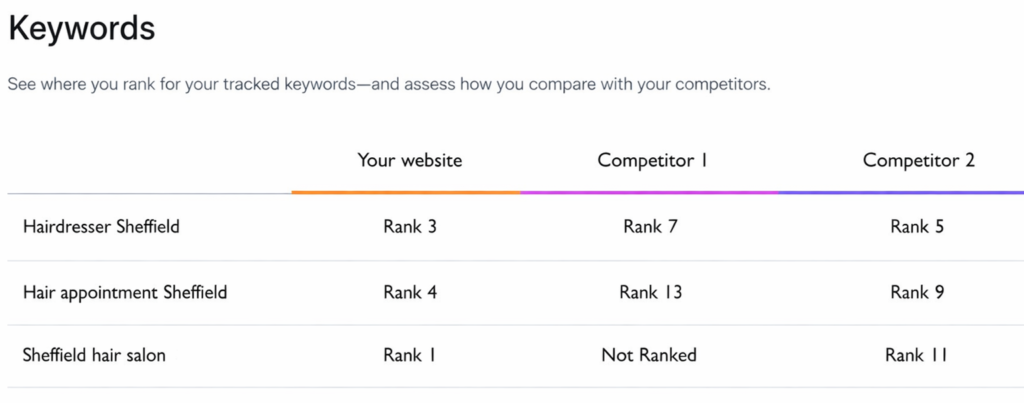1024x403 pixels.
Task: Click Rank 3 for Hairdresser Sheffield
Action: click(x=410, y=227)
